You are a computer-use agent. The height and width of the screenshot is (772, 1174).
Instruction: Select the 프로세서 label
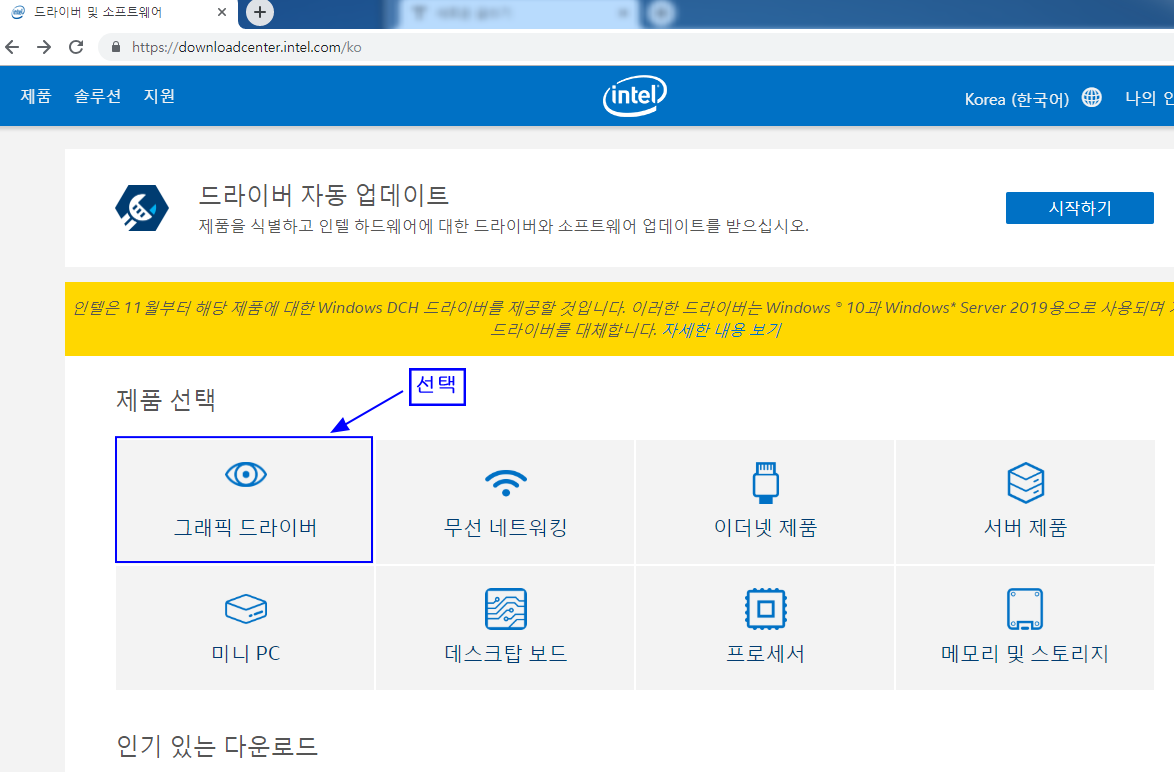765,653
